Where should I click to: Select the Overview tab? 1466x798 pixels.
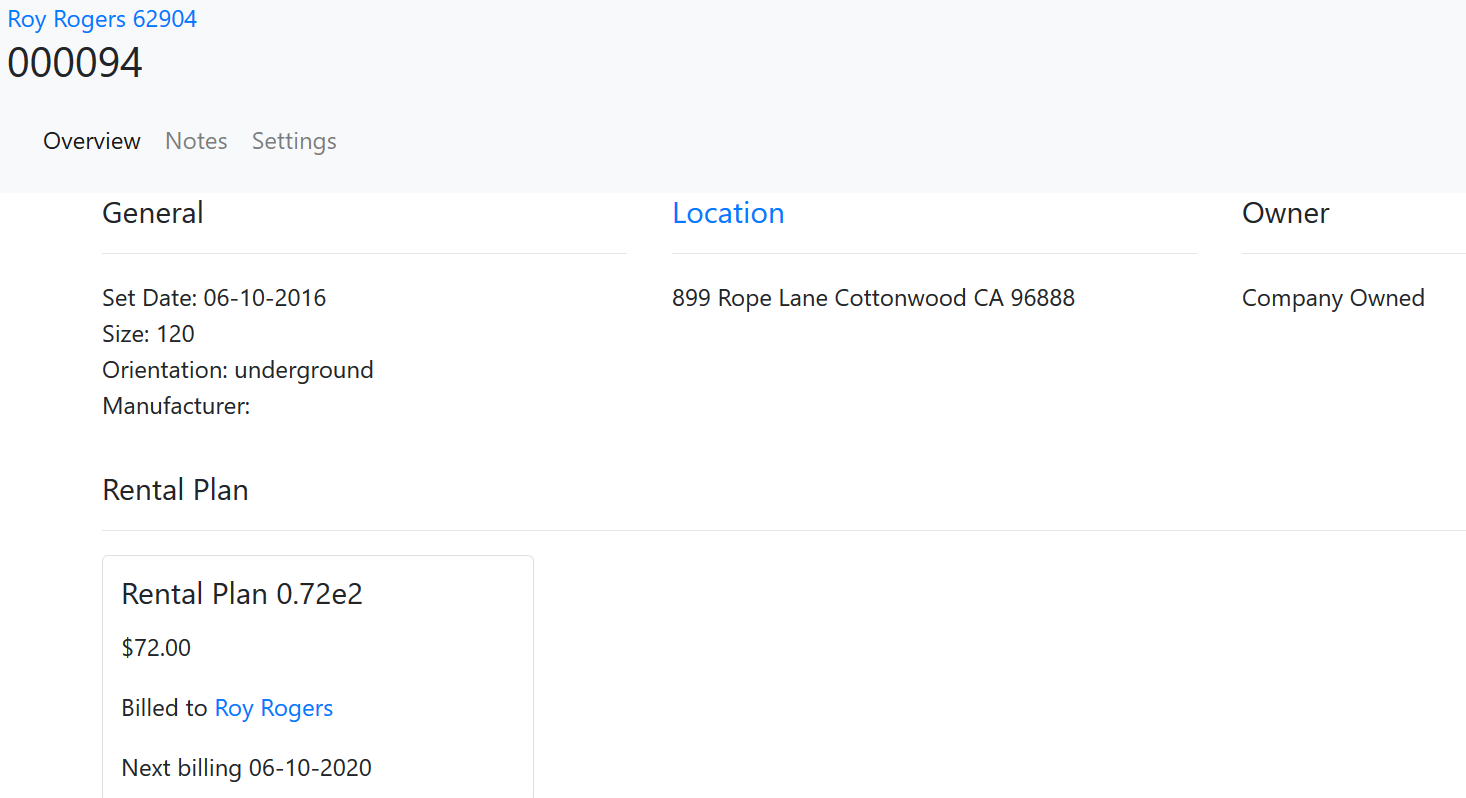coord(92,141)
